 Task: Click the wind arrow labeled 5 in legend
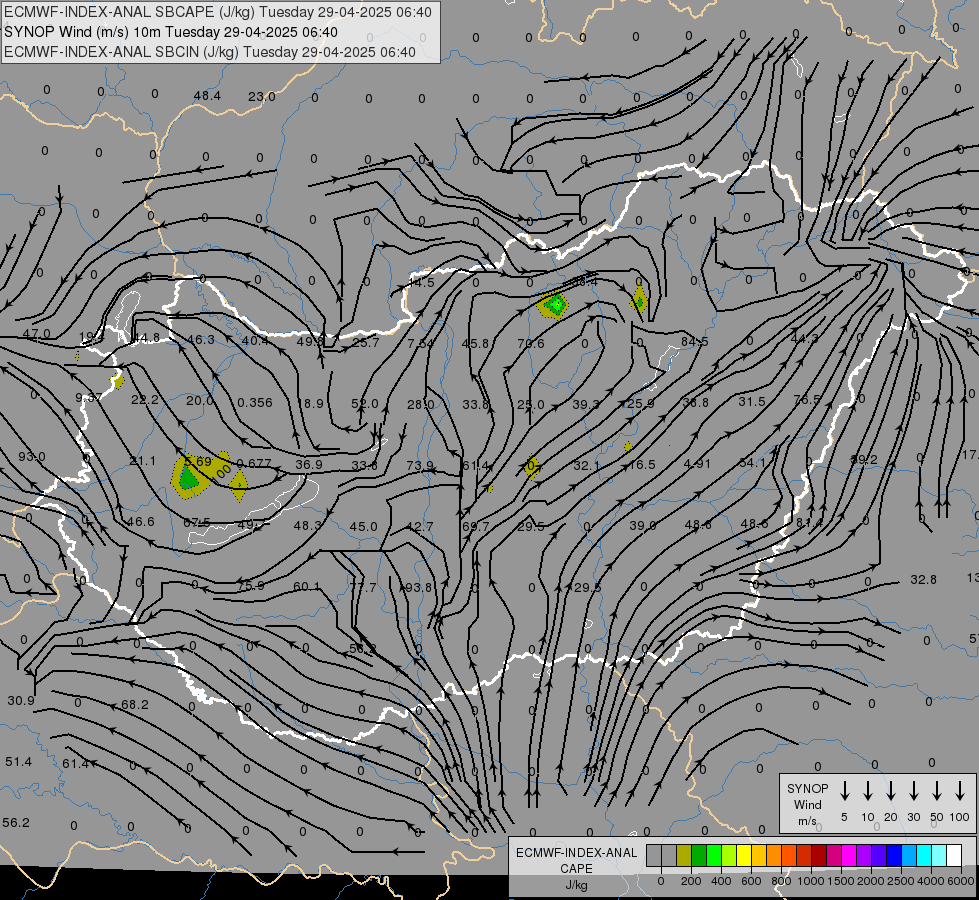click(844, 791)
